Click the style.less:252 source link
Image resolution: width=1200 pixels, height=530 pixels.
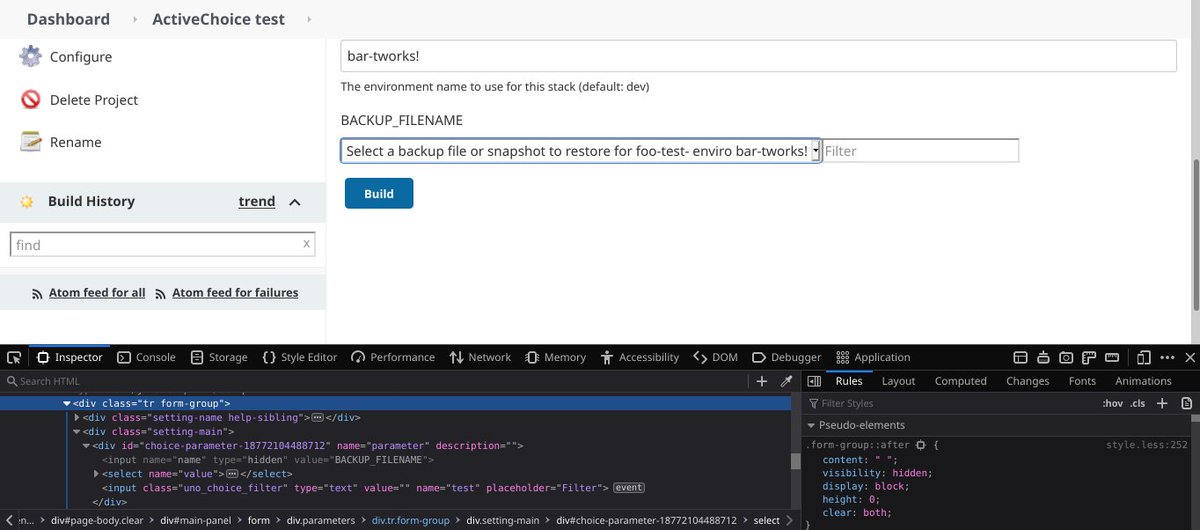point(1146,445)
